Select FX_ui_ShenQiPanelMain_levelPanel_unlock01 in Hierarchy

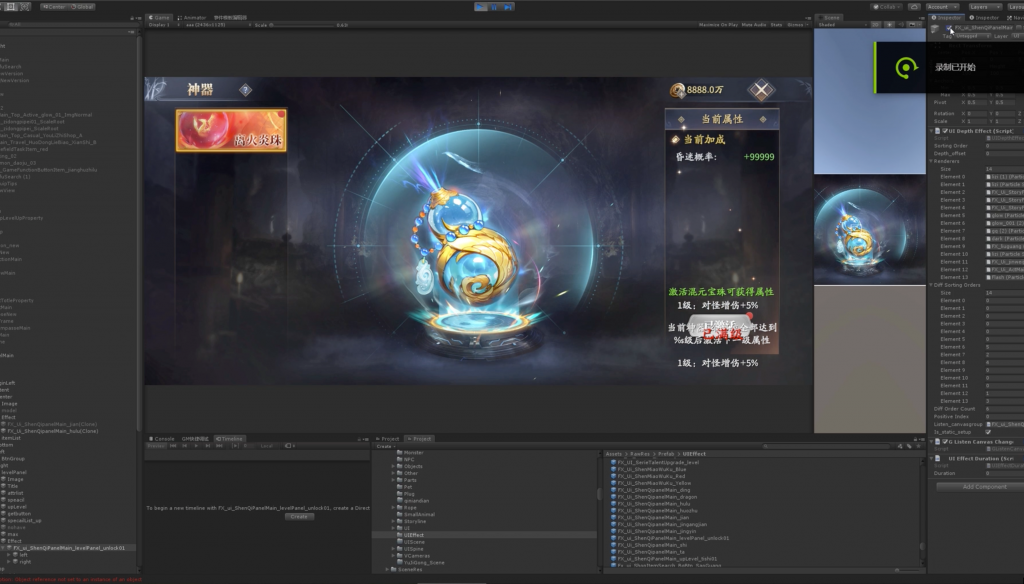point(69,548)
